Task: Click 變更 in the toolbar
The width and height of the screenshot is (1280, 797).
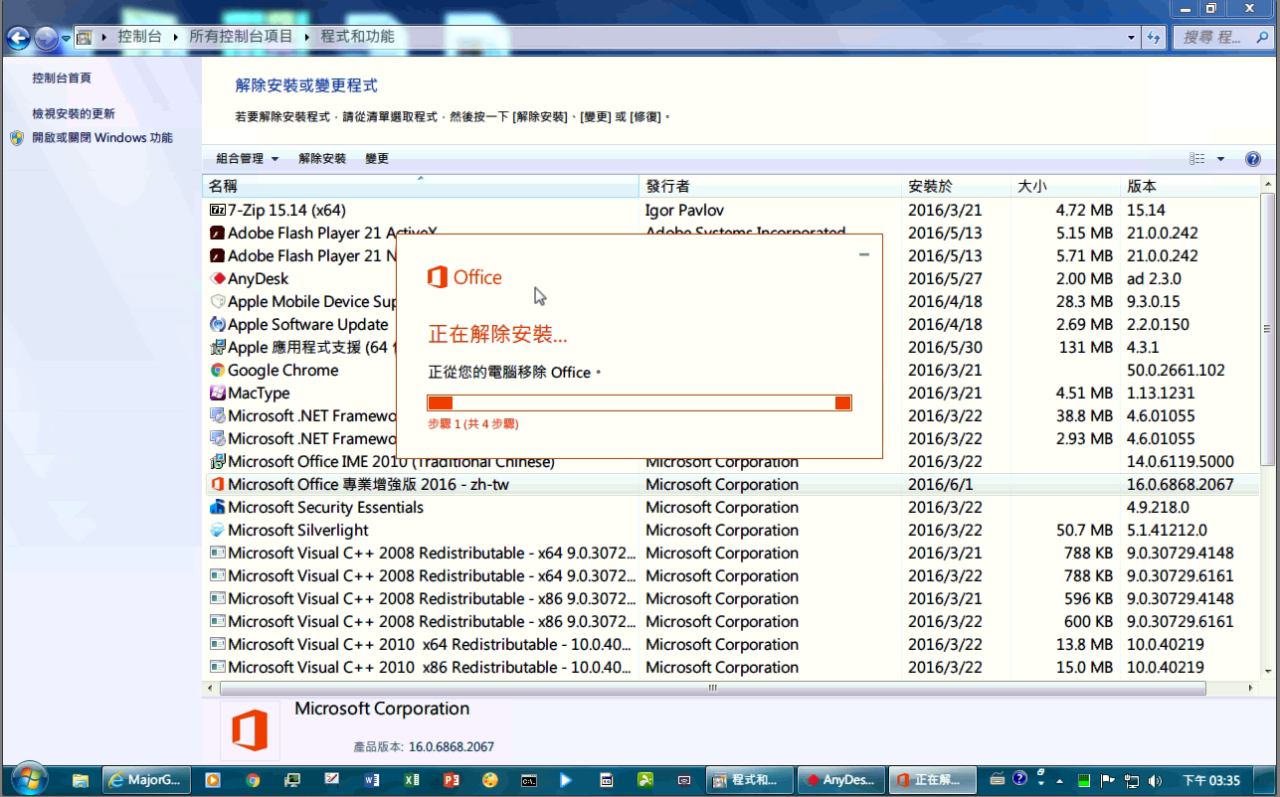Action: click(x=377, y=159)
